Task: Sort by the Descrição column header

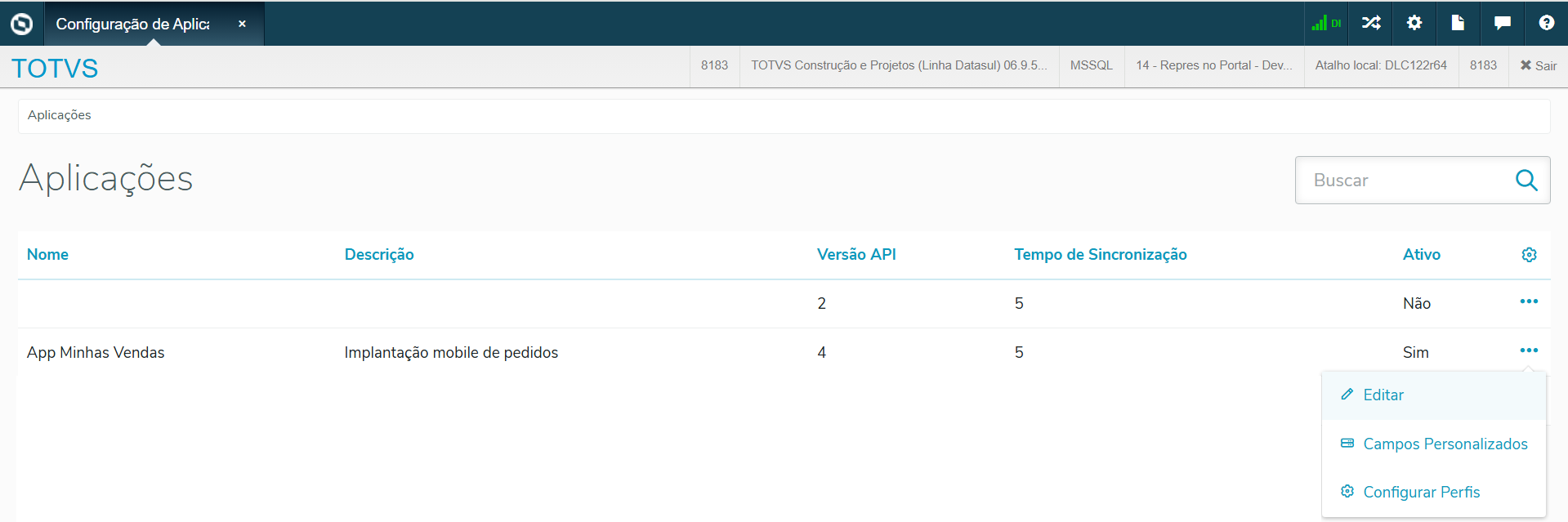Action: point(379,255)
